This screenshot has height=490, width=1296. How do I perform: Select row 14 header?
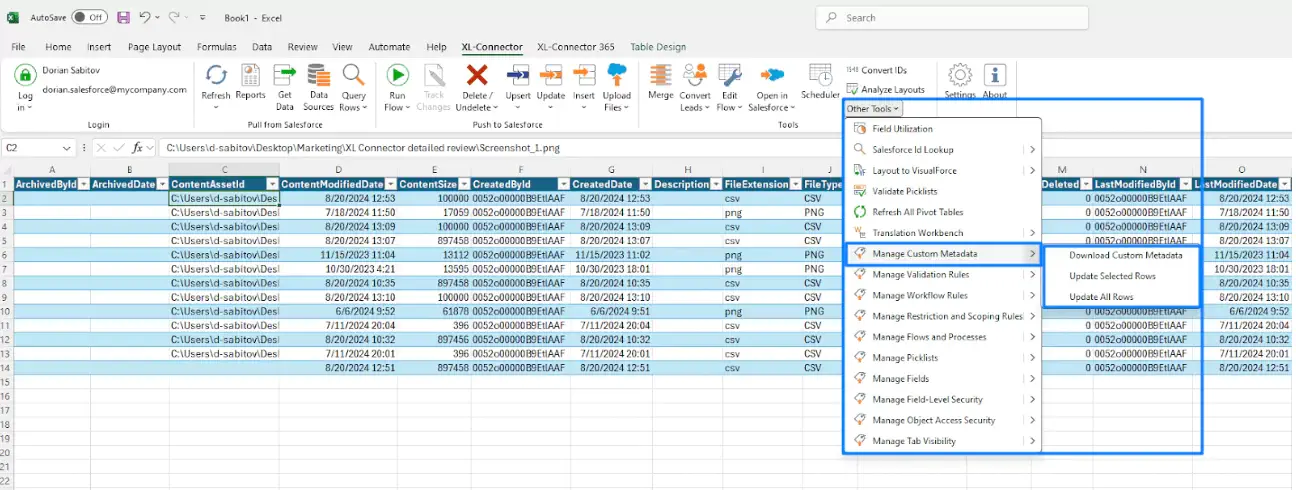[x=6, y=368]
